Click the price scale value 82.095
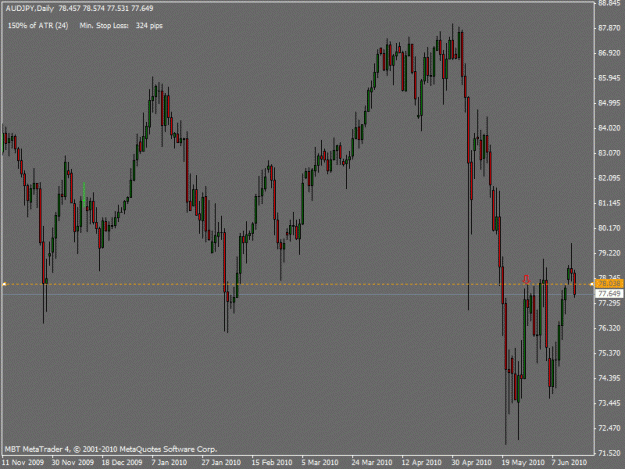Screen dimensions: 625x469 (x=609, y=178)
